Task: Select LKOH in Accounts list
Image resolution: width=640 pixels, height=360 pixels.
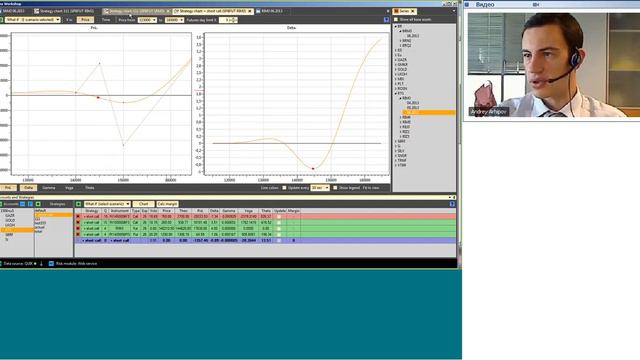Action: pos(10,225)
